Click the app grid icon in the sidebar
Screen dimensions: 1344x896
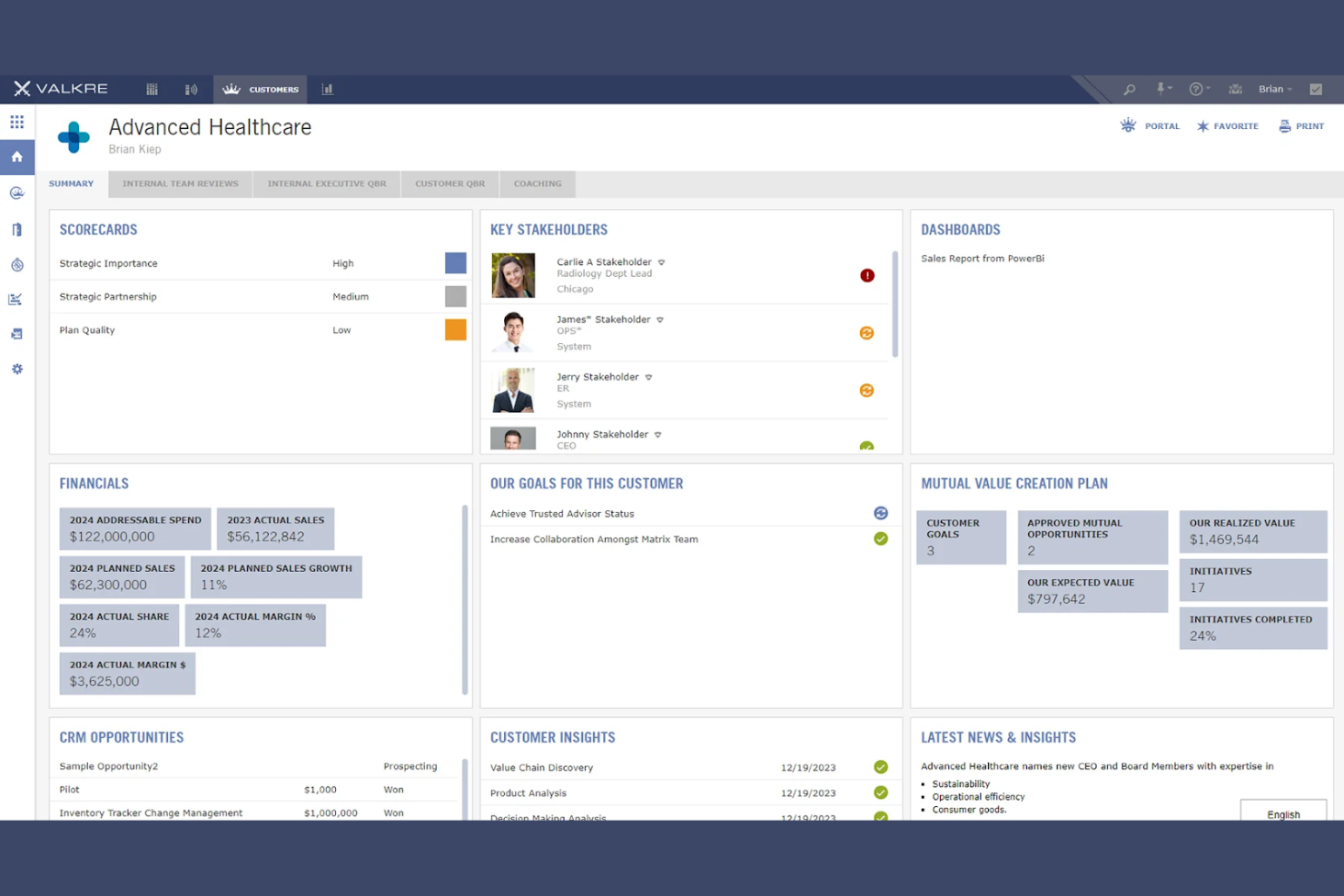point(16,121)
